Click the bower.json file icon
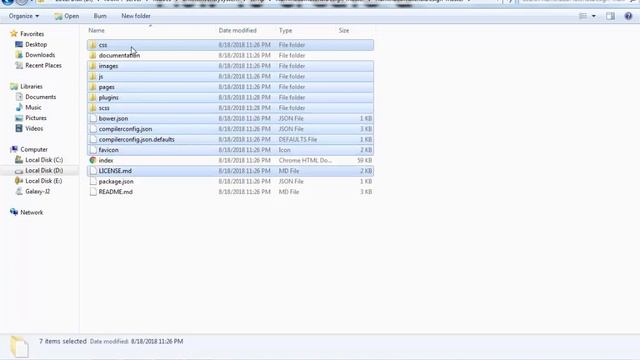 point(93,118)
